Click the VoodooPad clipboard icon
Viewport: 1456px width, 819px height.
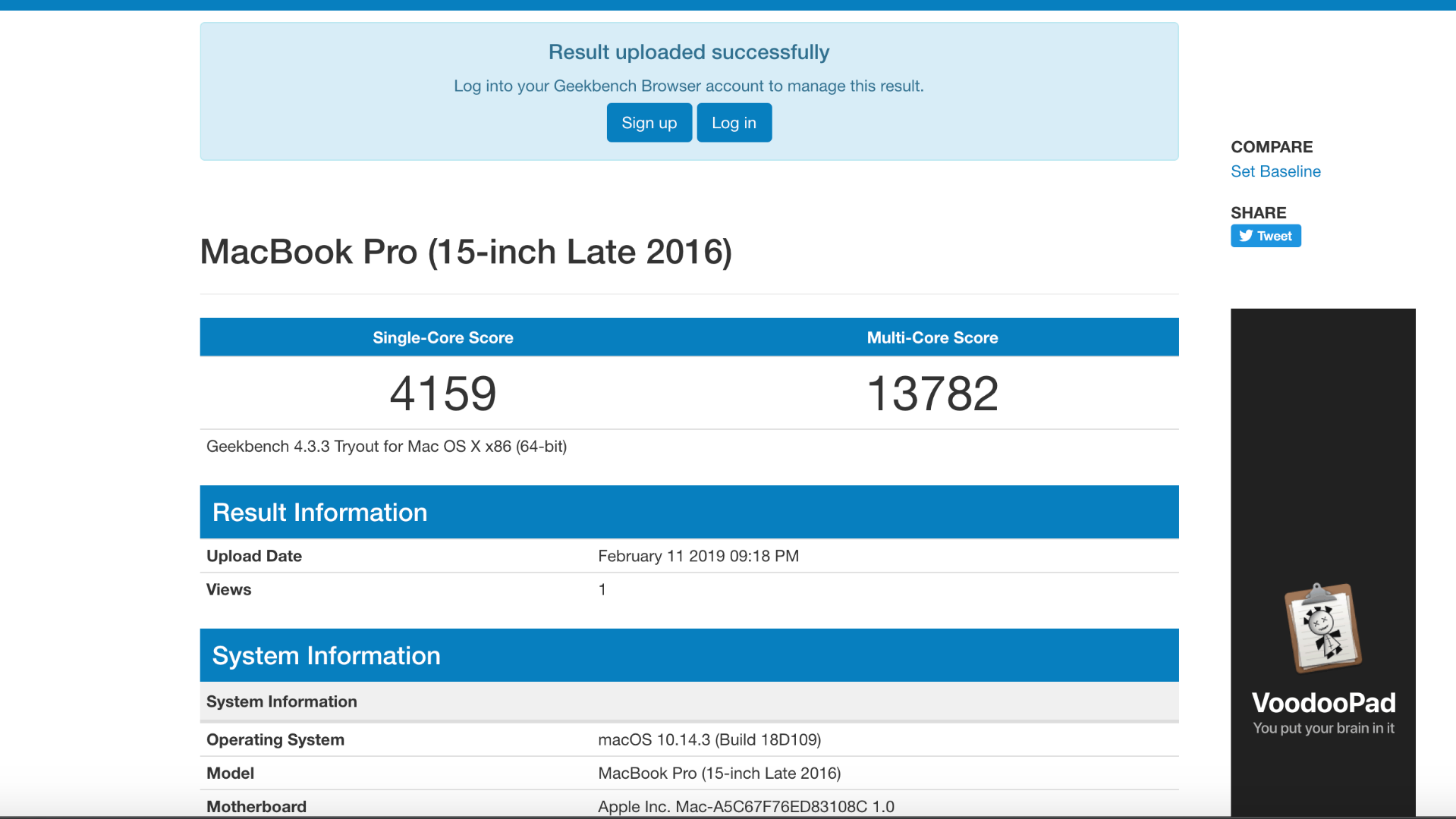(x=1322, y=628)
